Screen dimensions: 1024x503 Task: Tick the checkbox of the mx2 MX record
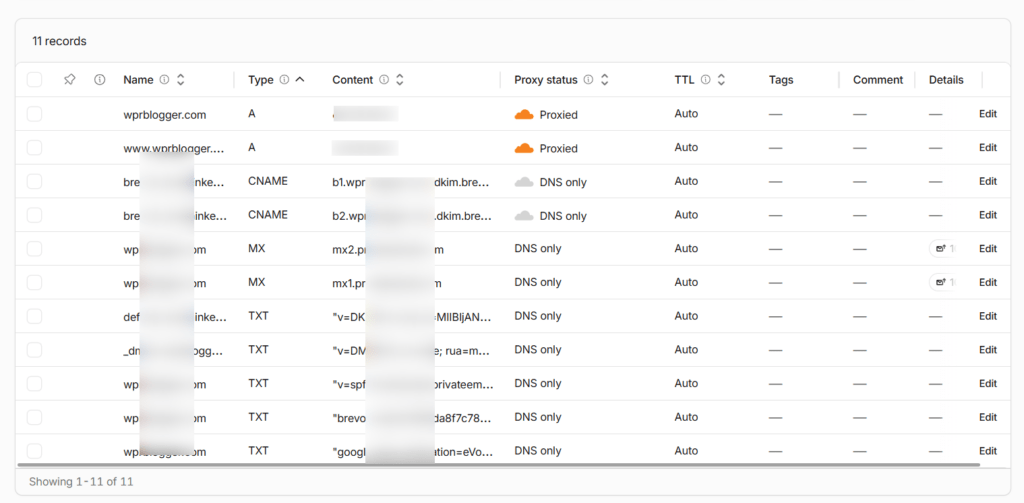point(34,249)
